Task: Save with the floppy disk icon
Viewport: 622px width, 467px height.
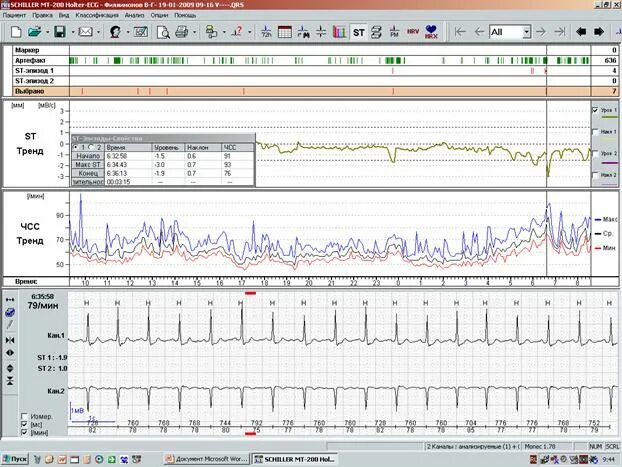Action: pyautogui.click(x=60, y=32)
